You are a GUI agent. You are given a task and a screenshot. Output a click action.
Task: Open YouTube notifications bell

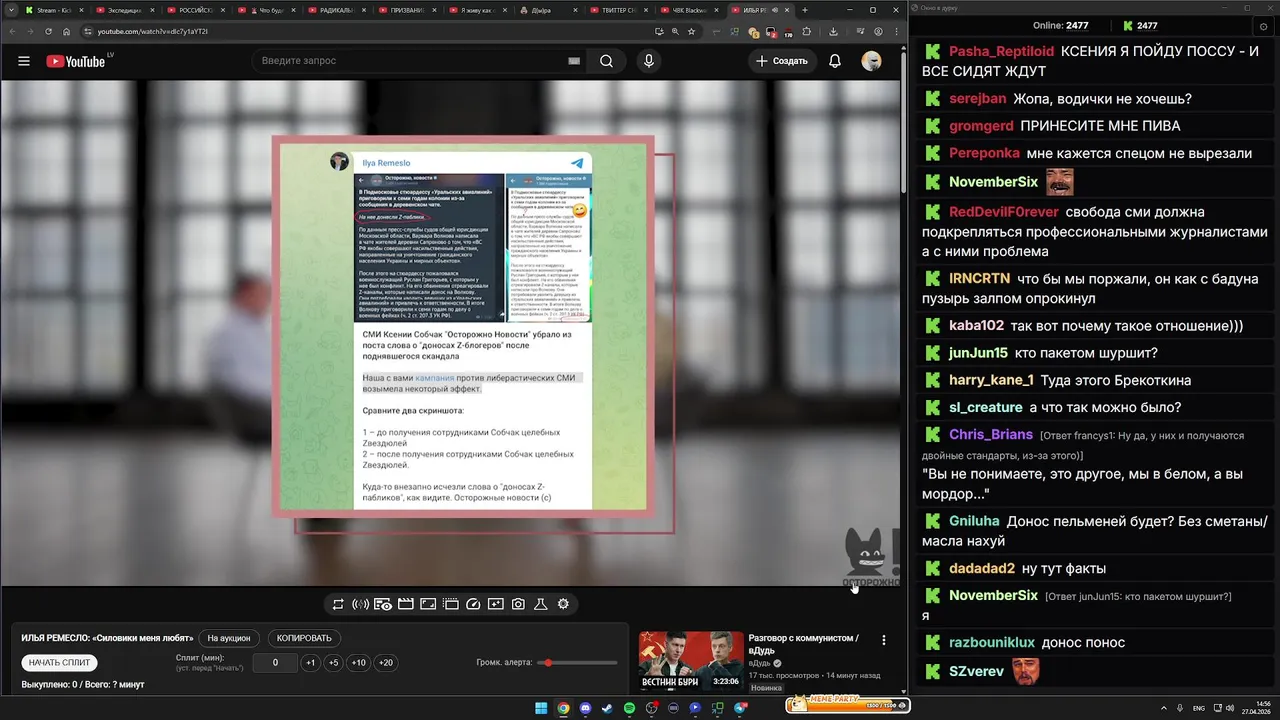tap(834, 61)
